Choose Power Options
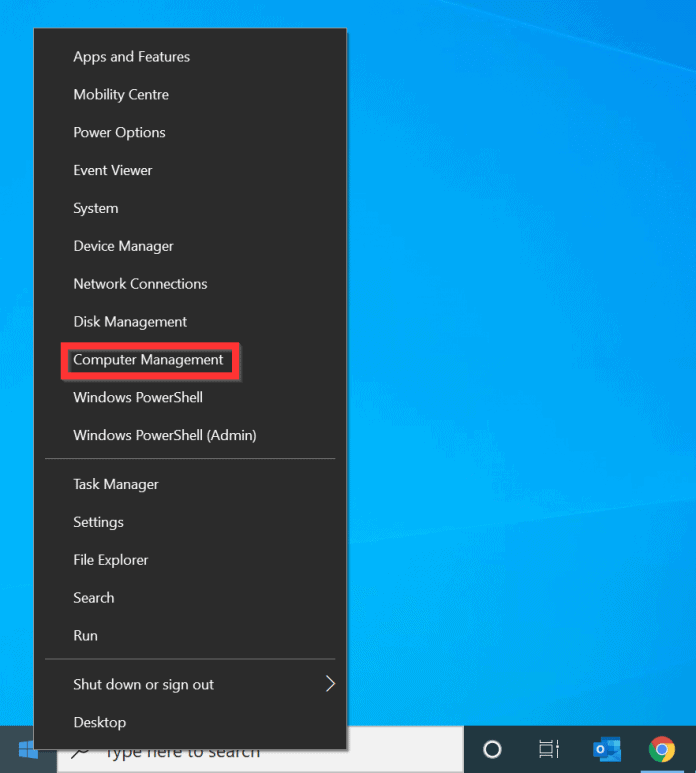The image size is (696, 773). pos(119,133)
